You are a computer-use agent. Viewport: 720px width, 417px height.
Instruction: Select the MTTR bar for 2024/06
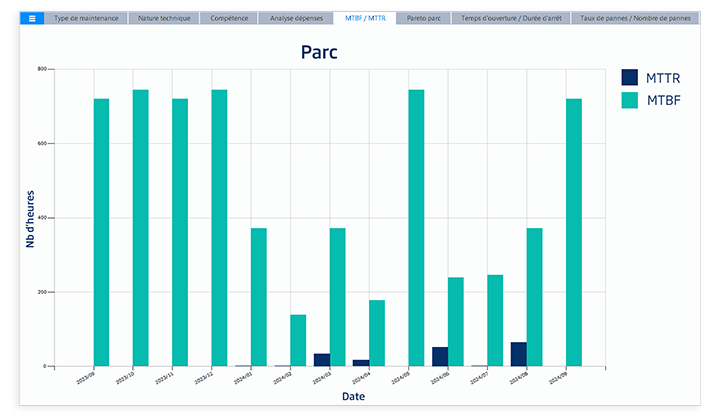(x=440, y=357)
